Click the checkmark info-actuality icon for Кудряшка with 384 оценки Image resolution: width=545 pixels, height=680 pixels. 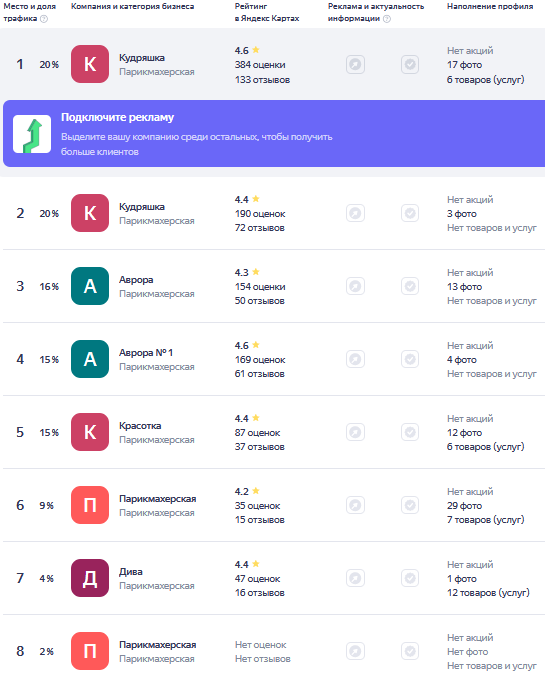(410, 65)
